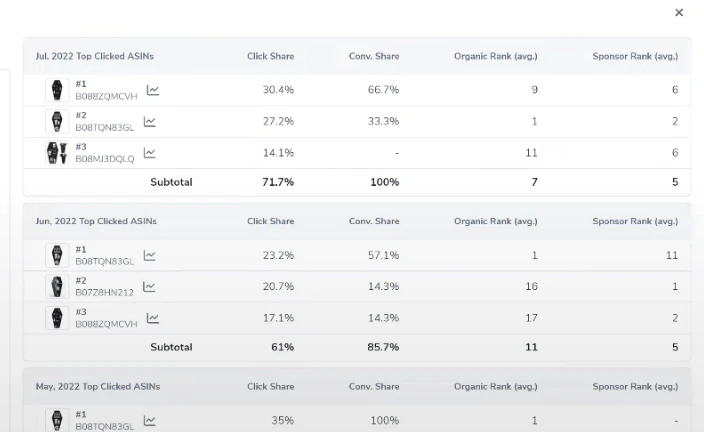
Task: Show trend graph for June #1 B08TQN83GL
Action: (x=149, y=255)
